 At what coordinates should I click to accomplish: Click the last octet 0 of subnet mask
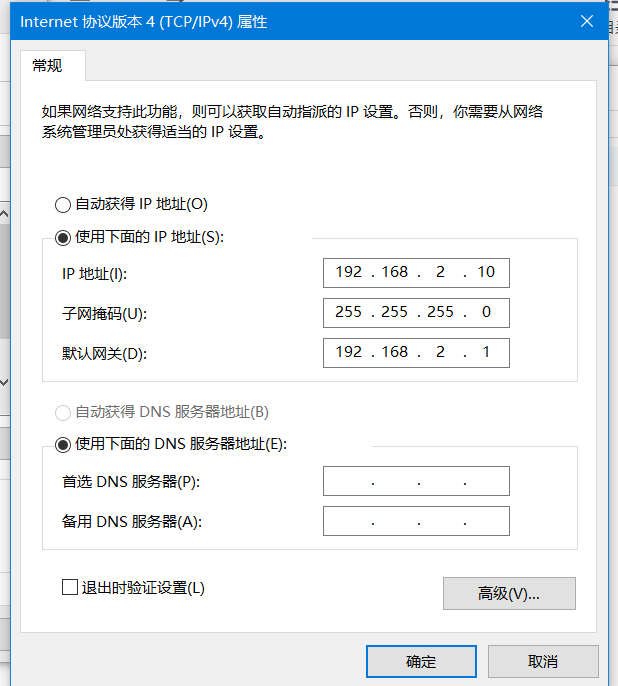486,312
